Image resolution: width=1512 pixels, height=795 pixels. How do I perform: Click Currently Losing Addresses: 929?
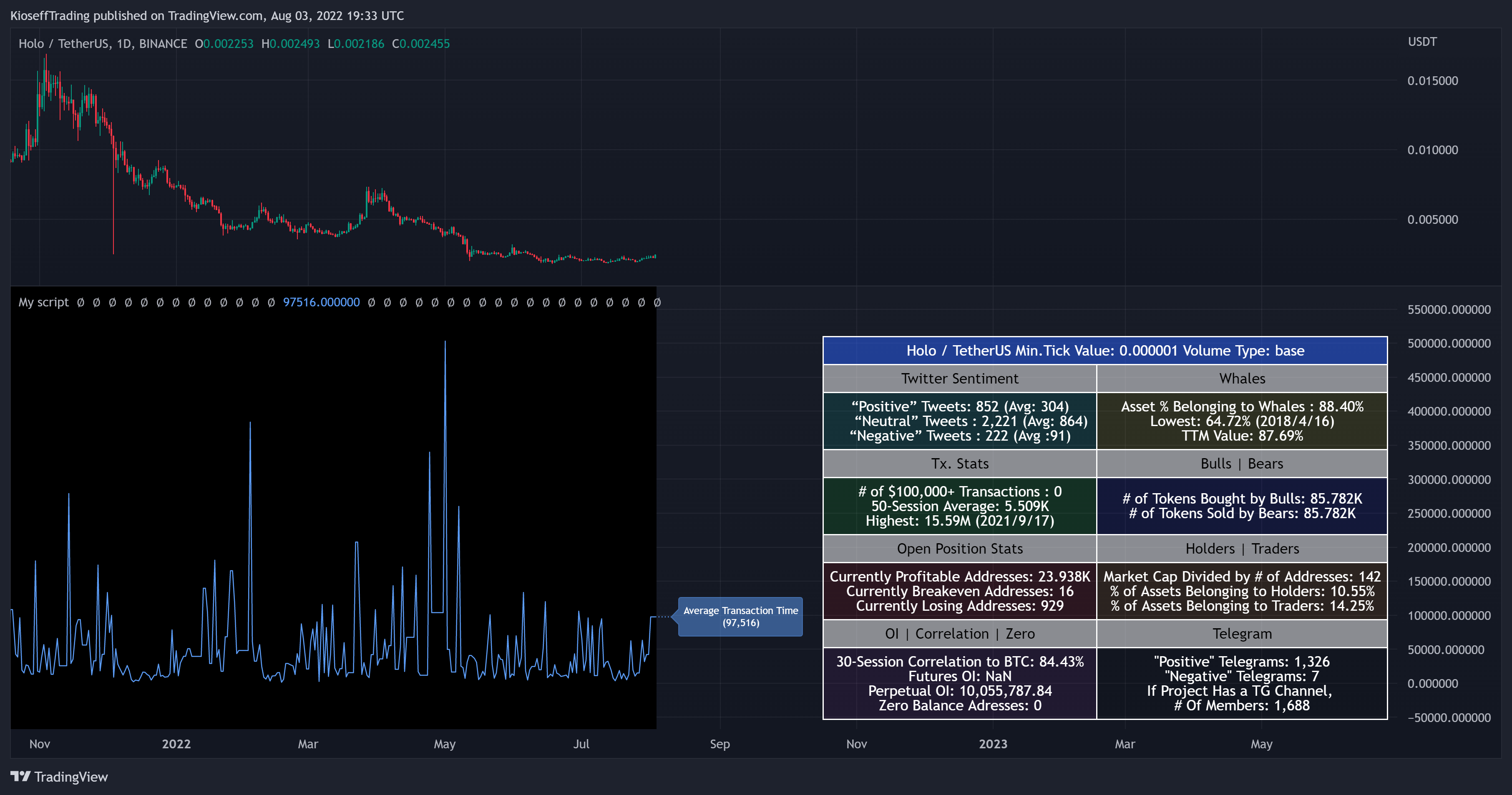tap(960, 606)
